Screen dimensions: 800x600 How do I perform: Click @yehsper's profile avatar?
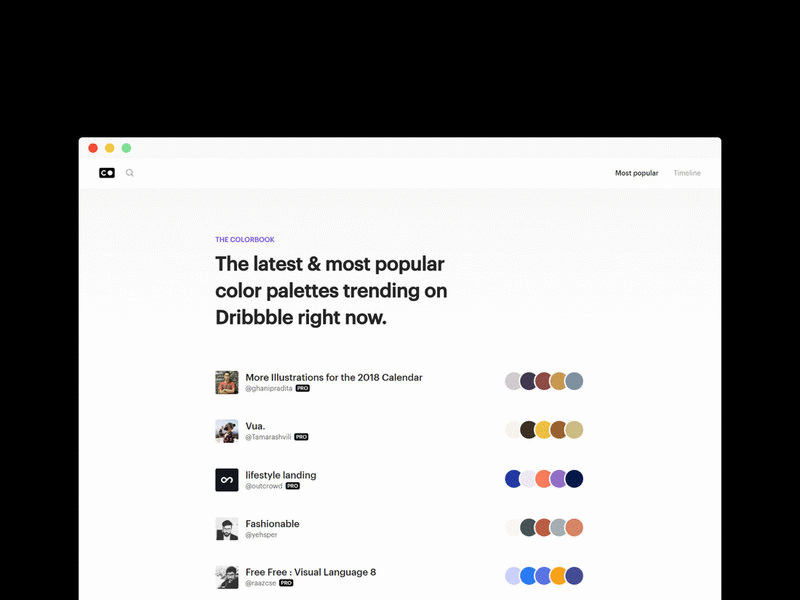coord(226,527)
